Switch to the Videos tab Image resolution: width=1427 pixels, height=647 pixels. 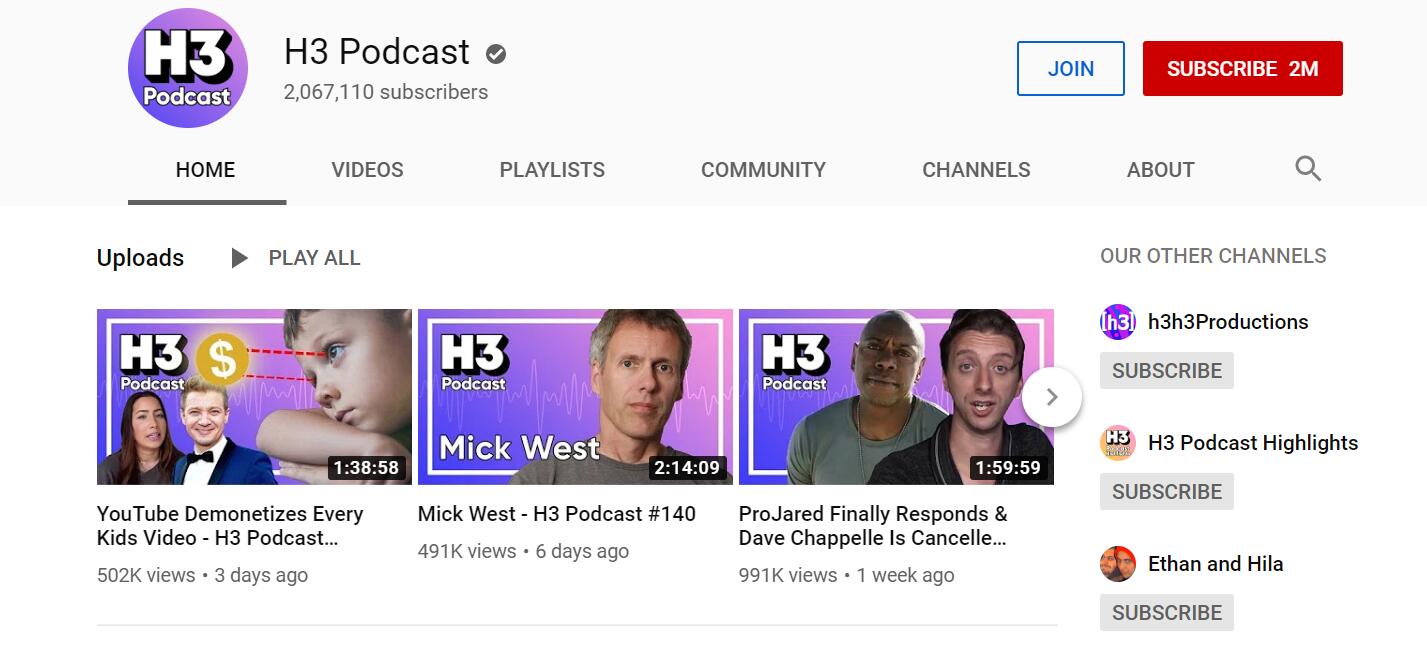tap(368, 170)
